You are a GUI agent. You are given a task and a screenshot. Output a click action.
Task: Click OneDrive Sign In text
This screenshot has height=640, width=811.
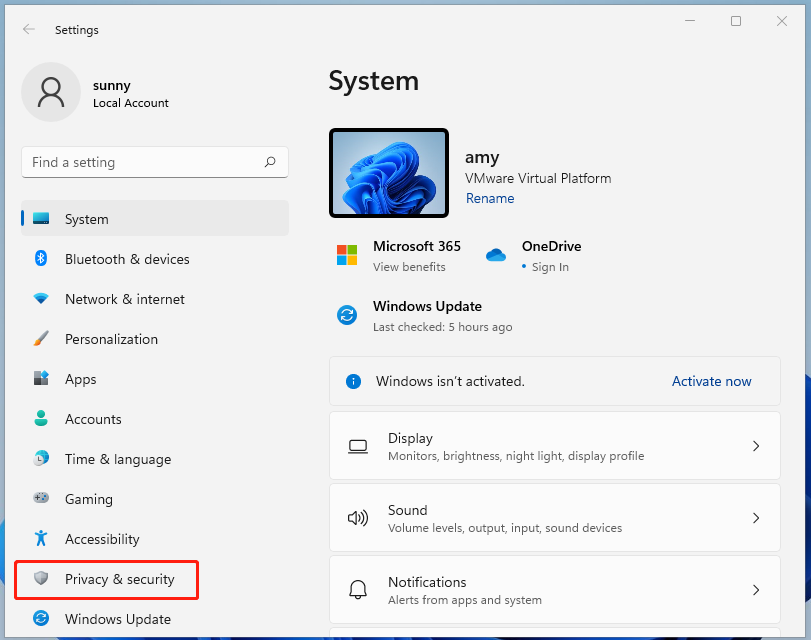tap(550, 267)
